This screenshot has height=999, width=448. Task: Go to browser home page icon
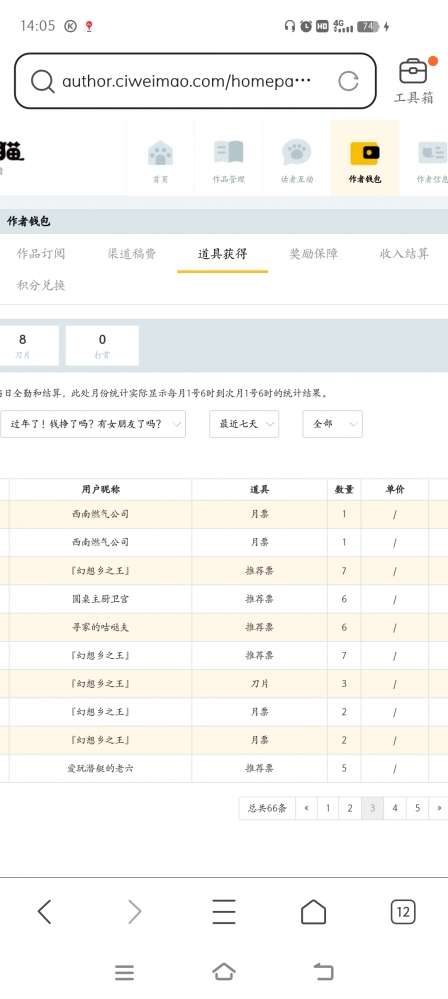pyautogui.click(x=313, y=912)
